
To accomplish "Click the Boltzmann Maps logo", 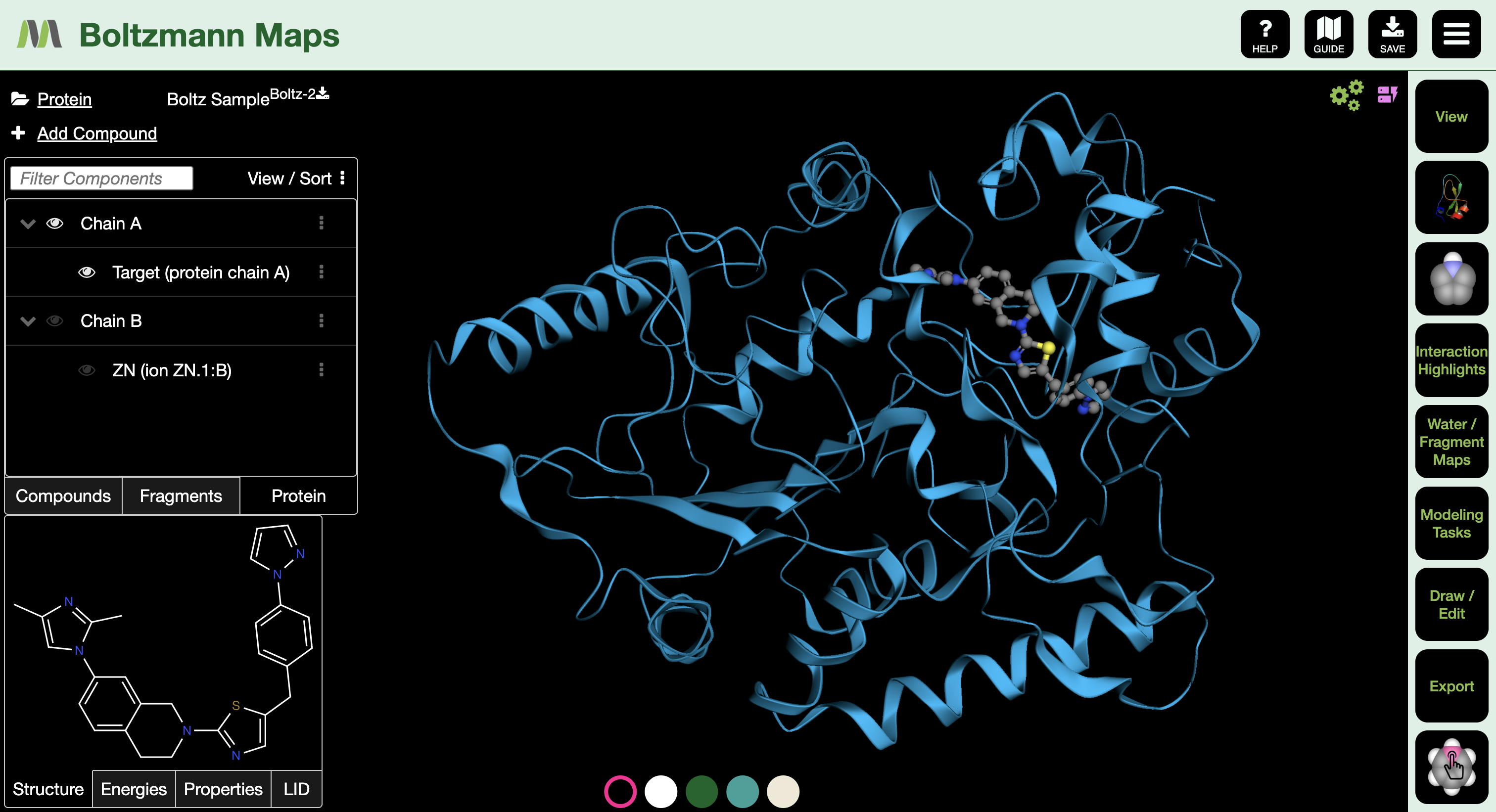I will click(39, 34).
